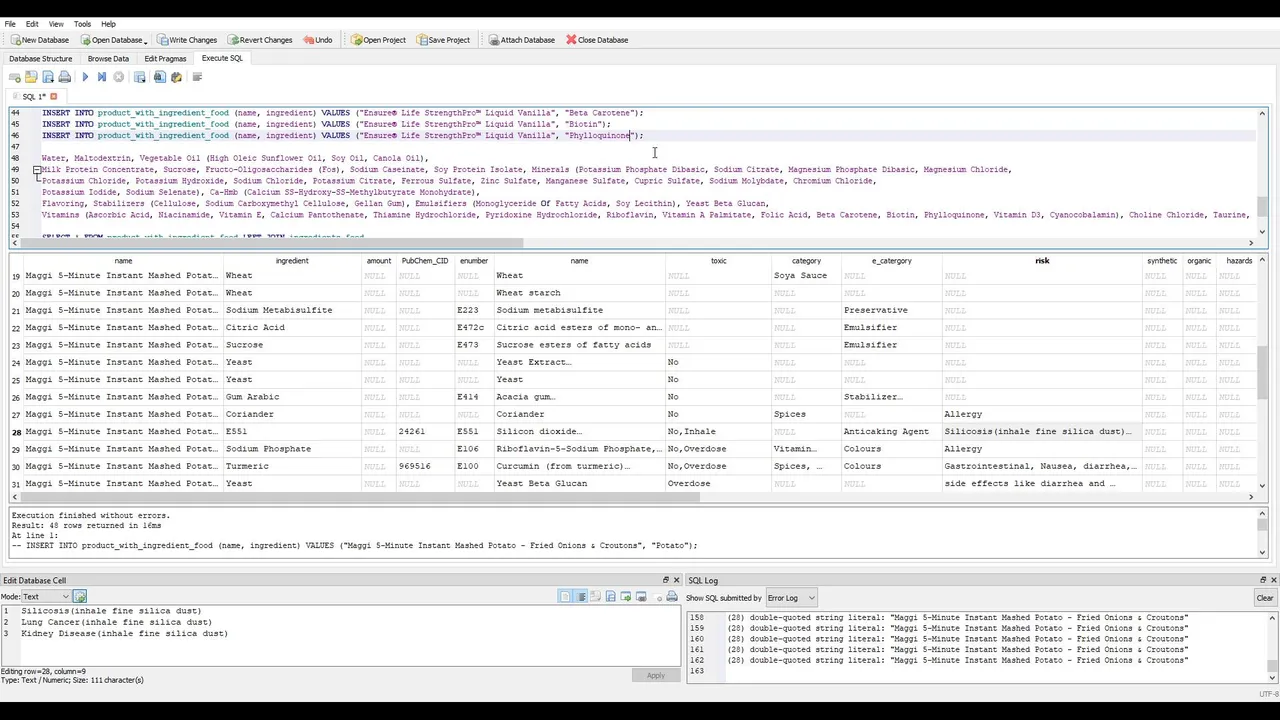Click the save results view icon

click(140, 77)
